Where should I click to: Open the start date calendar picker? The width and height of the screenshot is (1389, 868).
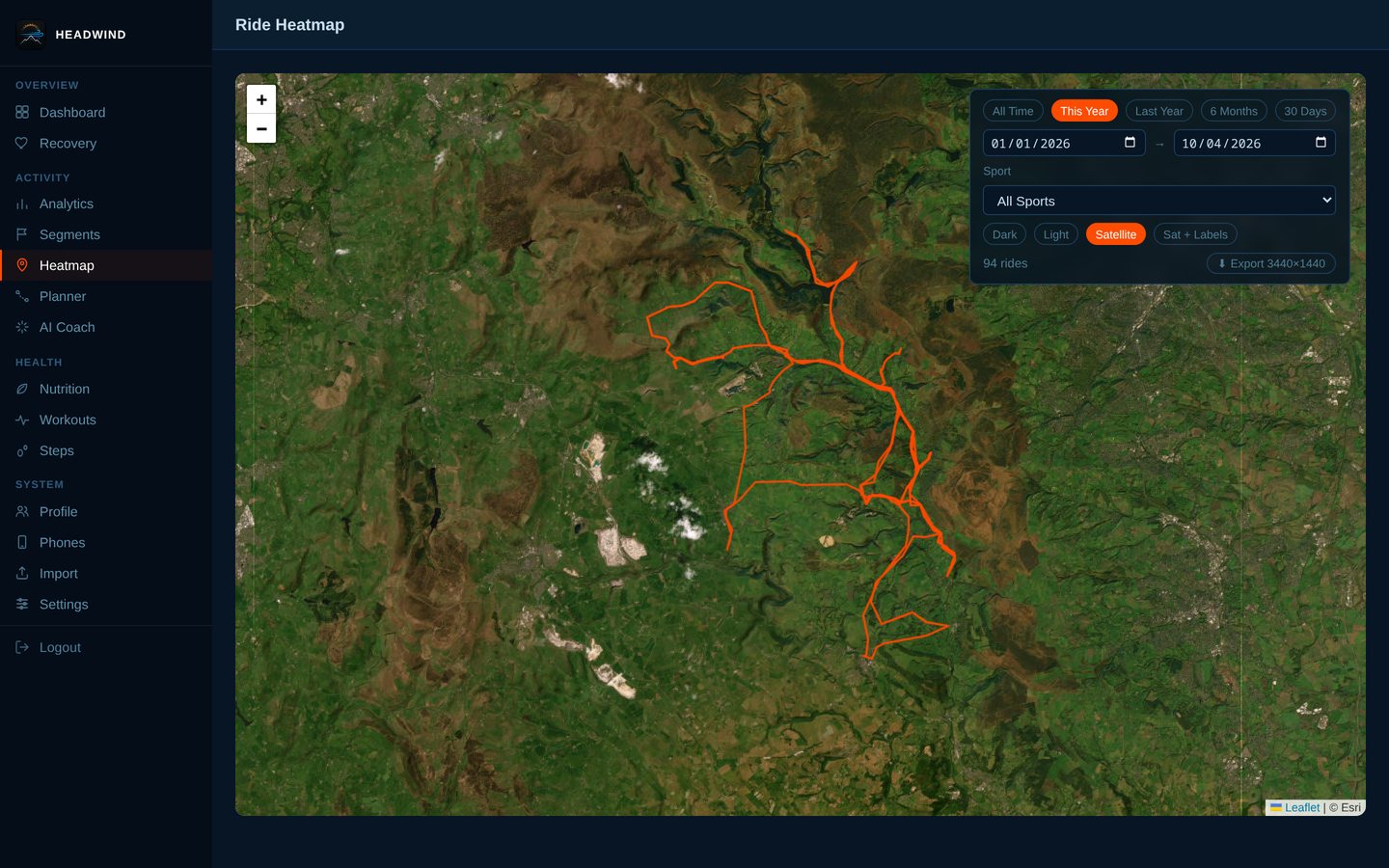pos(1130,143)
